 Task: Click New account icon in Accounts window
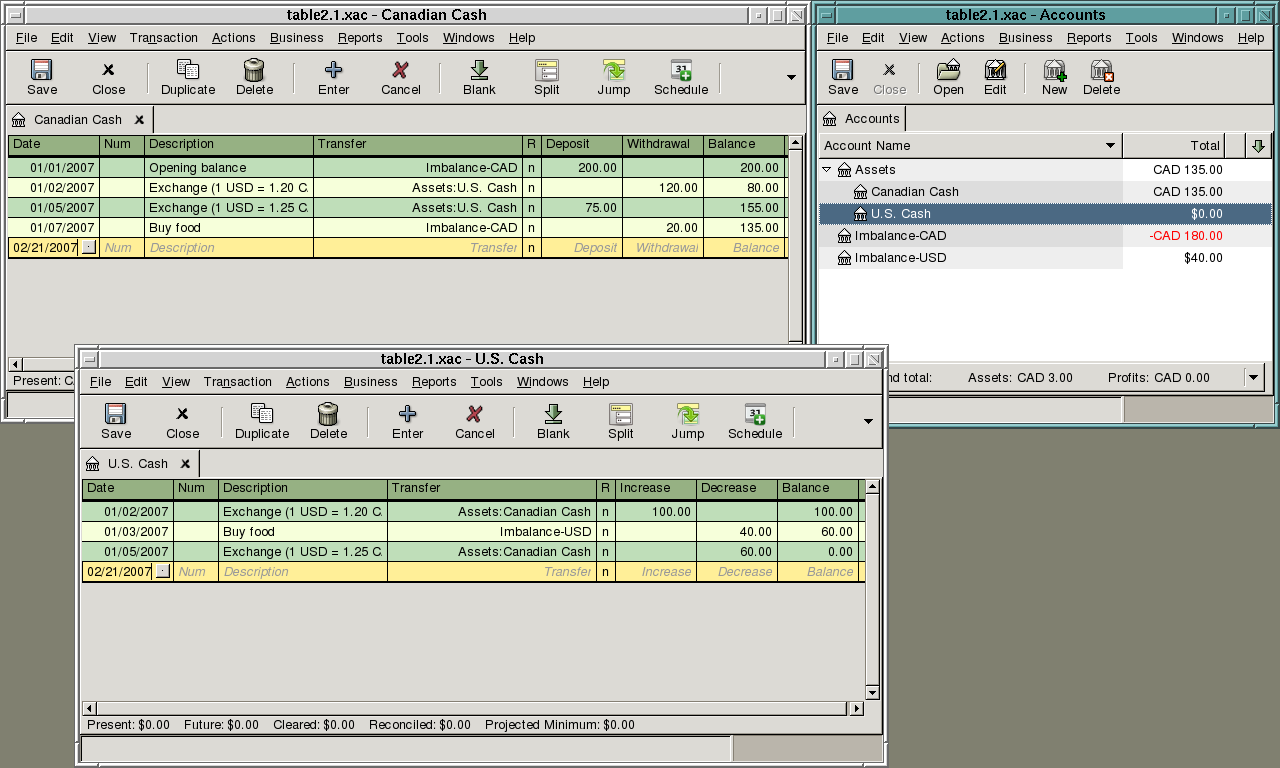[1054, 71]
